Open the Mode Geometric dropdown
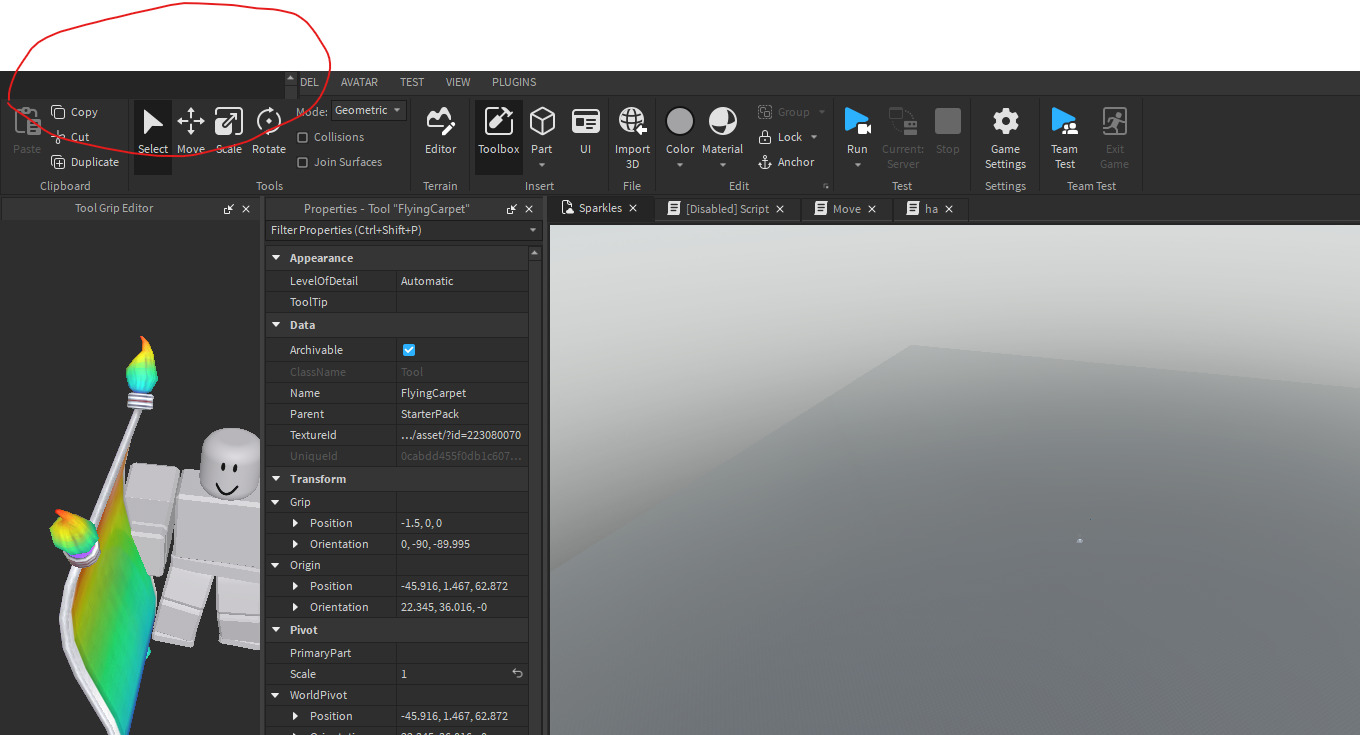This screenshot has width=1360, height=735. coord(368,110)
